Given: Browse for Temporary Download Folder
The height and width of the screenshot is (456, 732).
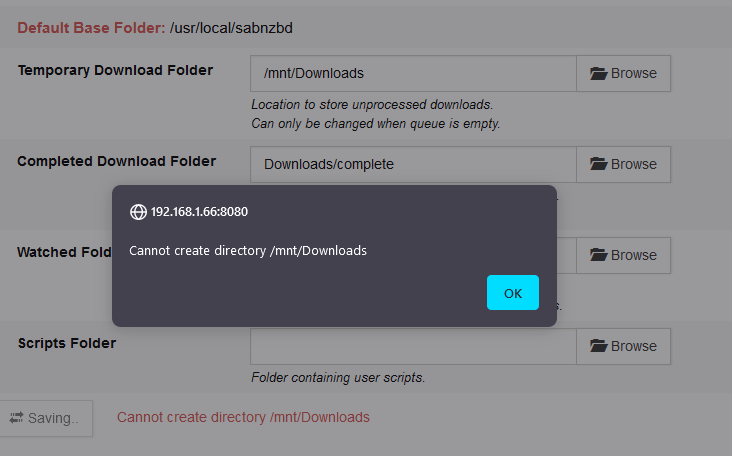Looking at the screenshot, I should (623, 73).
